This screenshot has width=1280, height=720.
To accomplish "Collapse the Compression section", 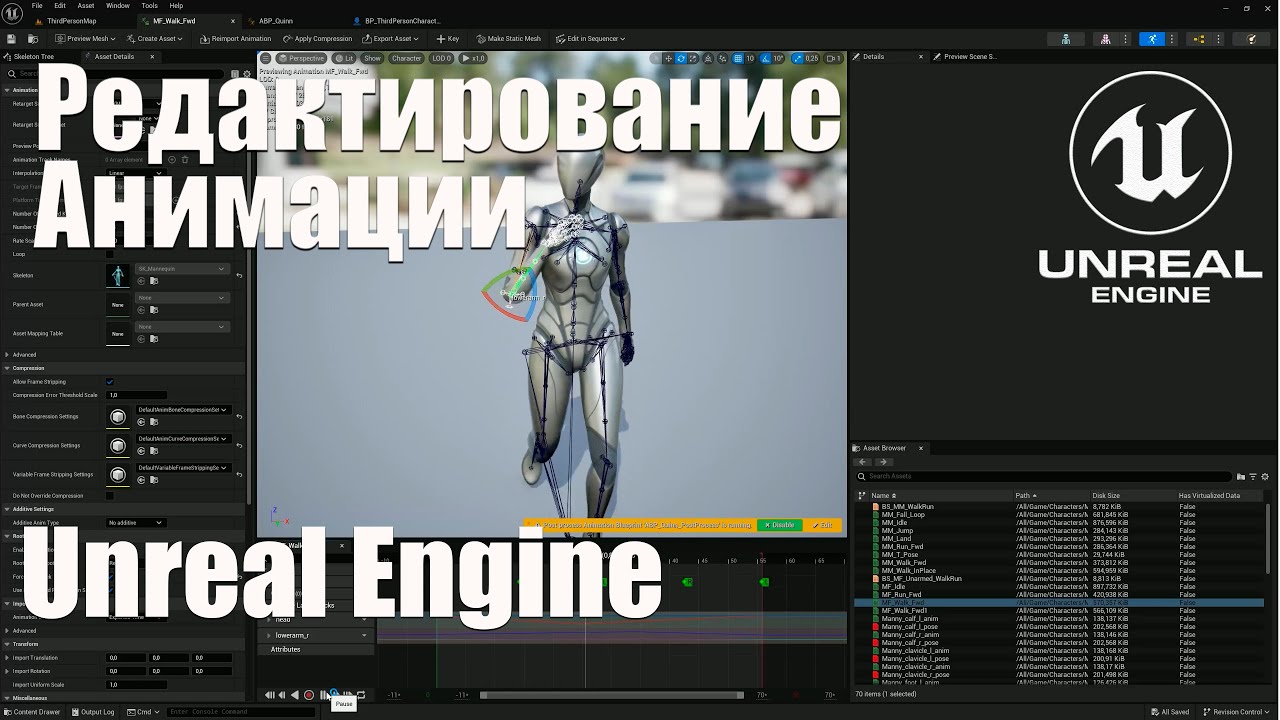I will point(7,368).
